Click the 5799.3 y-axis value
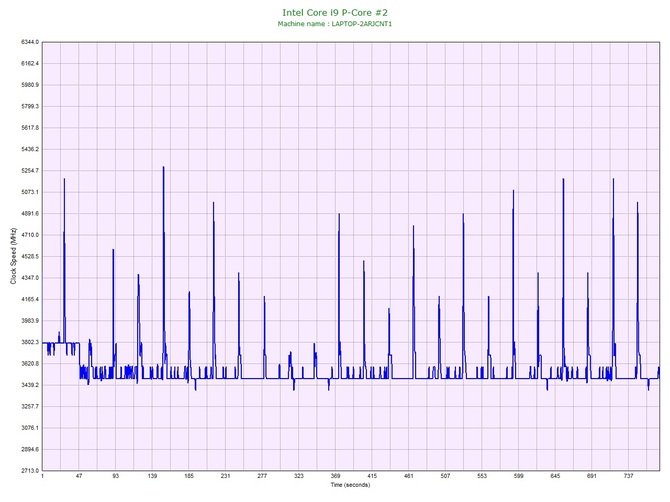The height and width of the screenshot is (502, 670). click(x=30, y=106)
